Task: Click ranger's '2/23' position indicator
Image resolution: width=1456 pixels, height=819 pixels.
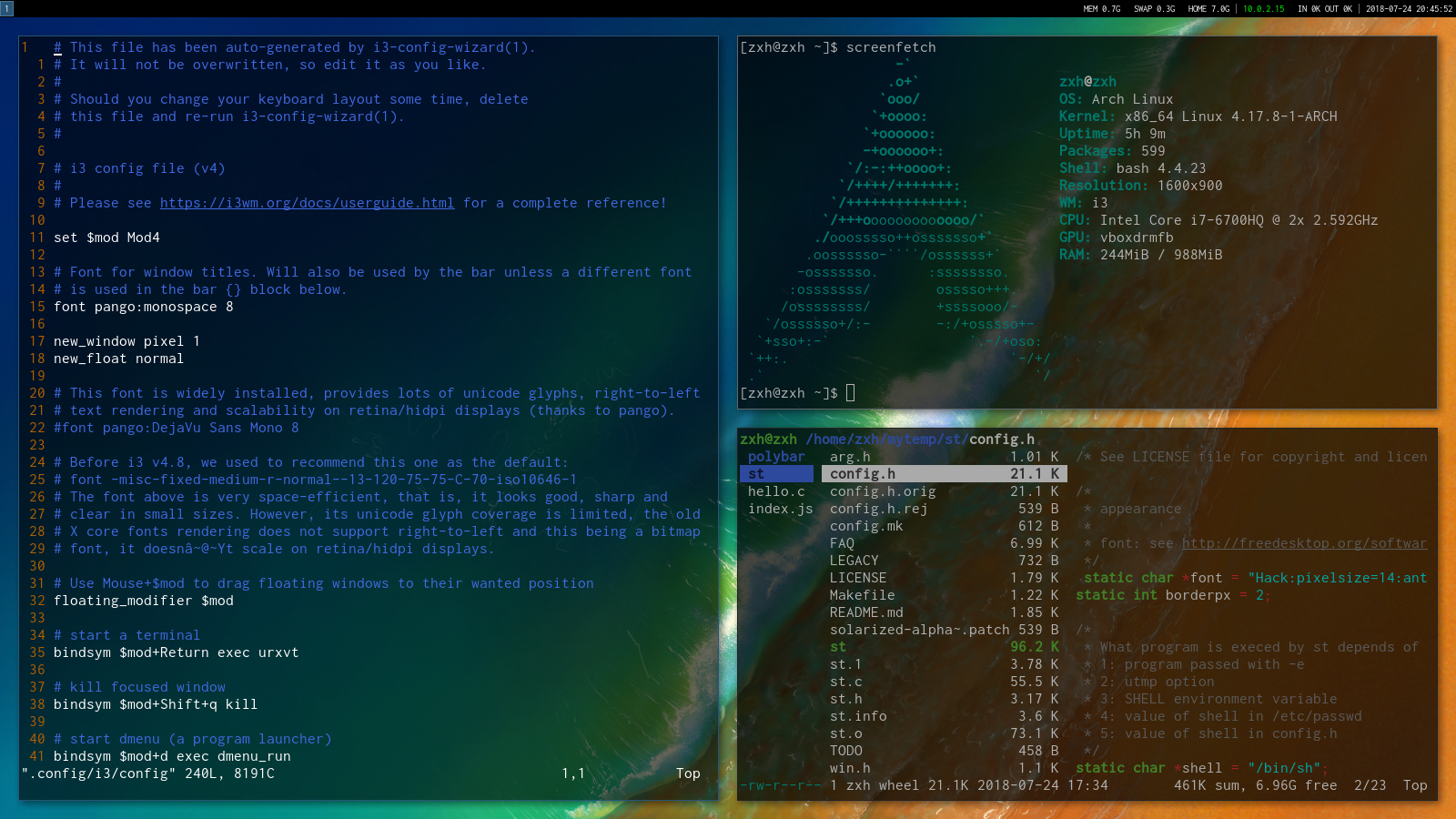Action: point(1370,785)
